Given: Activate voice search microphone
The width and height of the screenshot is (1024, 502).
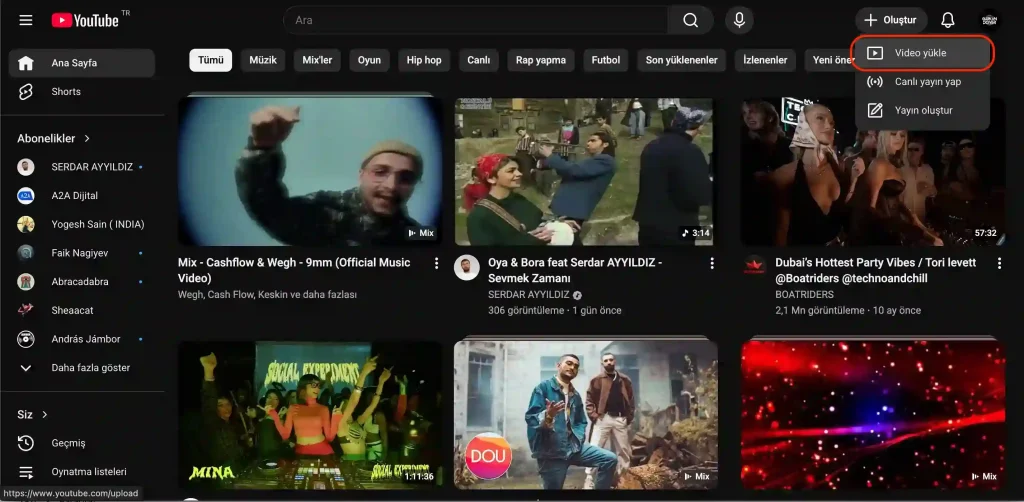Looking at the screenshot, I should [x=740, y=20].
